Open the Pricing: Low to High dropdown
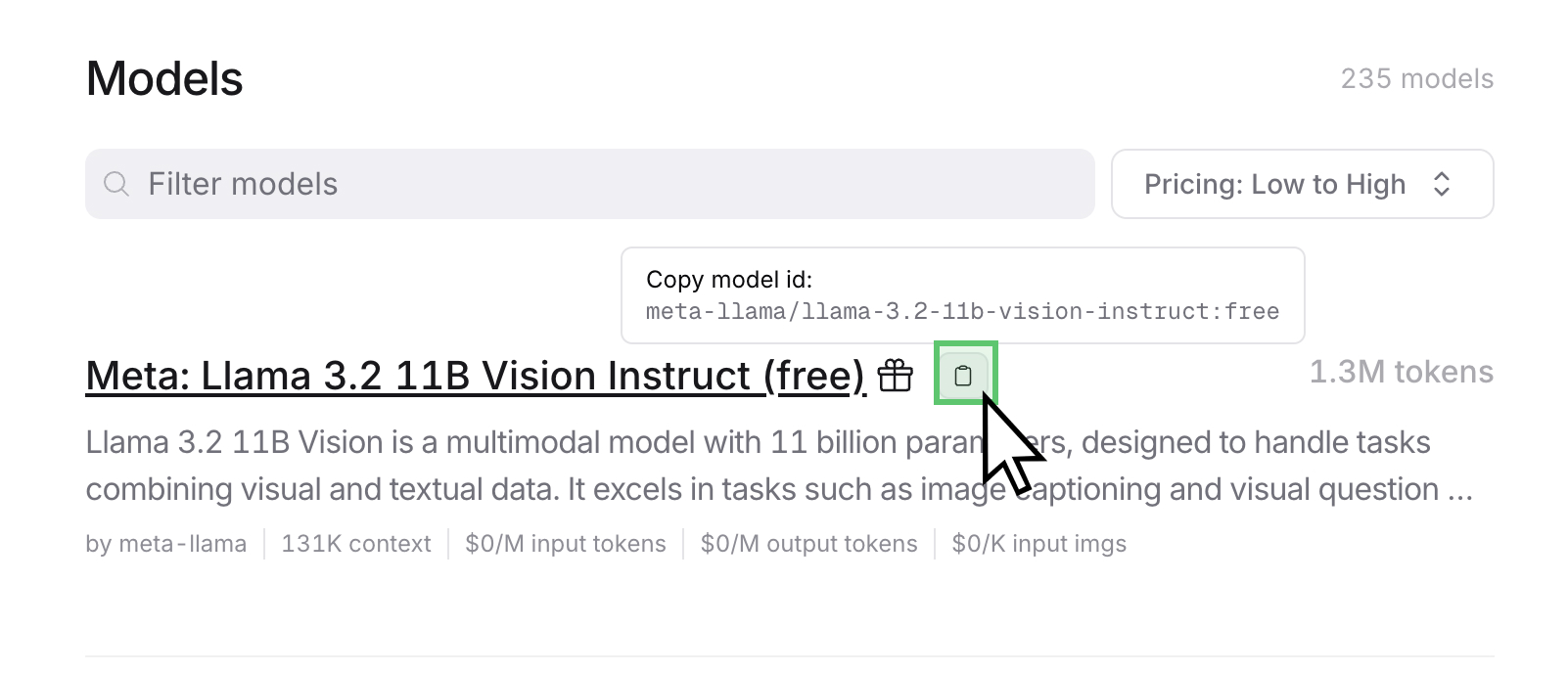Screen dimensions: 1568x673 point(1301,184)
